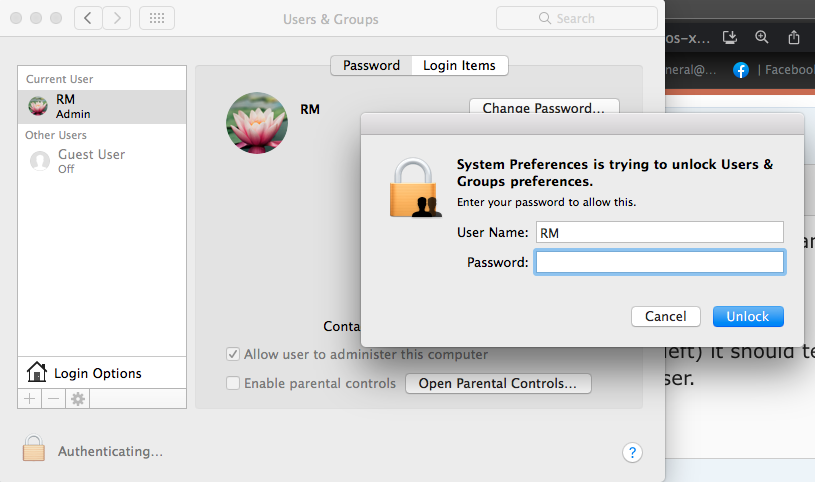Show all preferences grid icon
This screenshot has width=815, height=482.
point(158,18)
